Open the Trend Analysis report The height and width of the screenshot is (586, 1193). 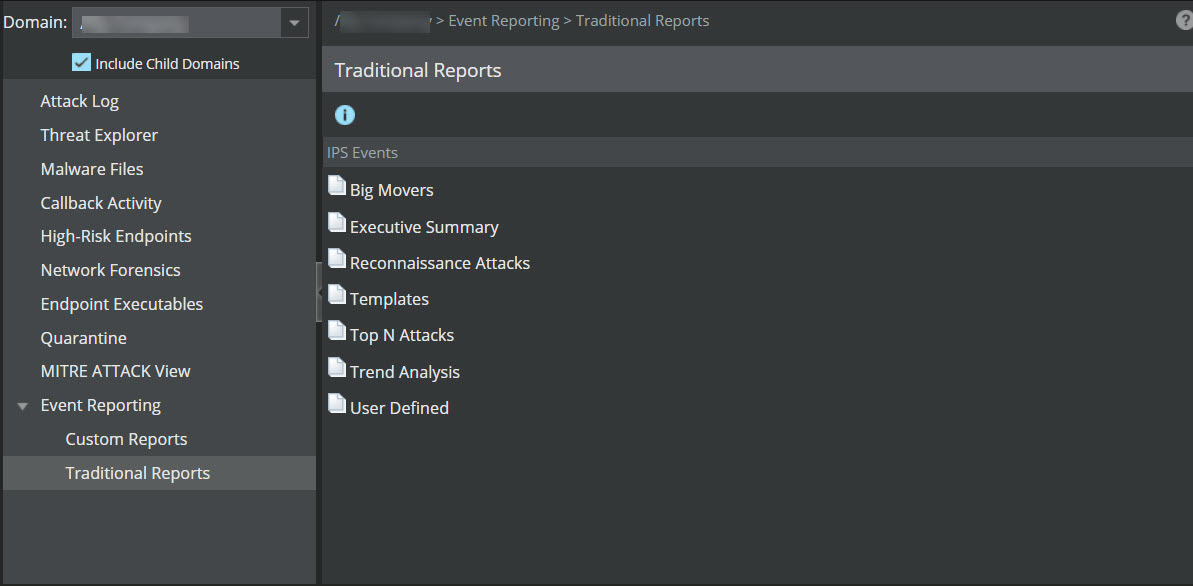405,372
